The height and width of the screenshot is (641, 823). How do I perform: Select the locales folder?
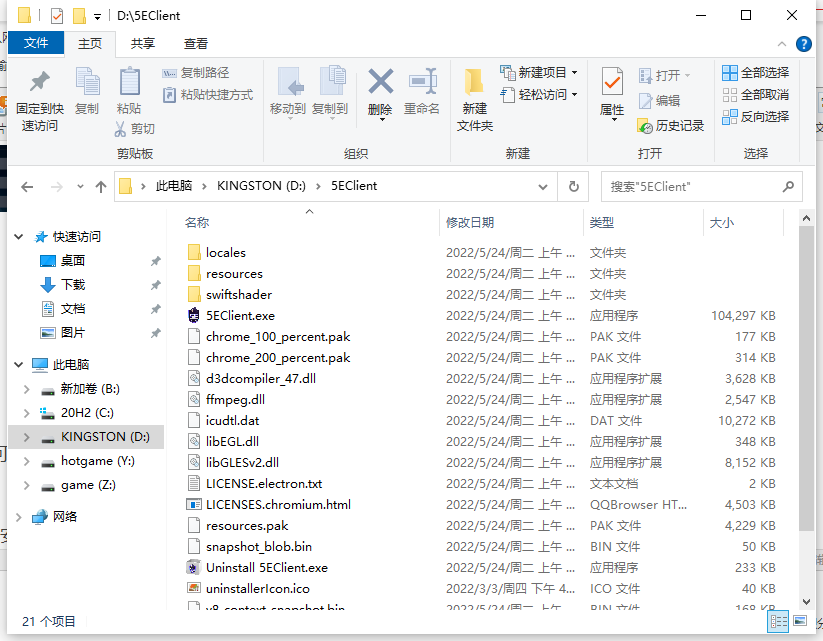click(x=226, y=253)
